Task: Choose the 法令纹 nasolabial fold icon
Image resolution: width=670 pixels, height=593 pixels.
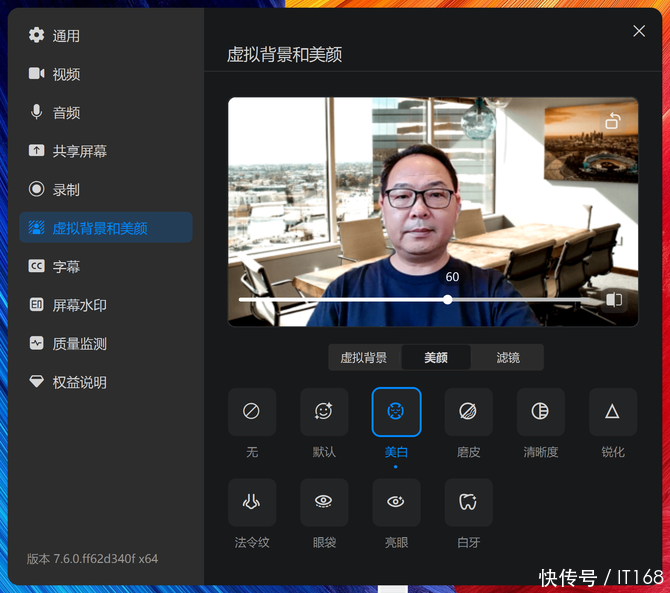Action: tap(252, 502)
